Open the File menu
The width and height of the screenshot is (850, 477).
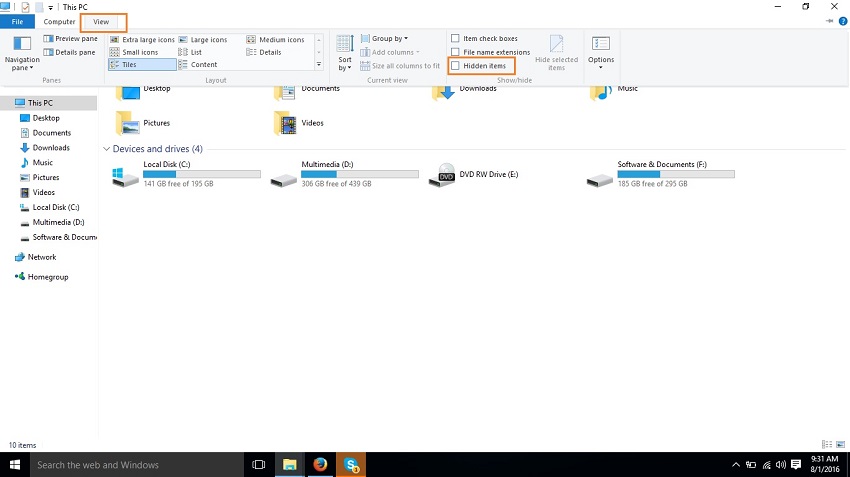pos(17,21)
